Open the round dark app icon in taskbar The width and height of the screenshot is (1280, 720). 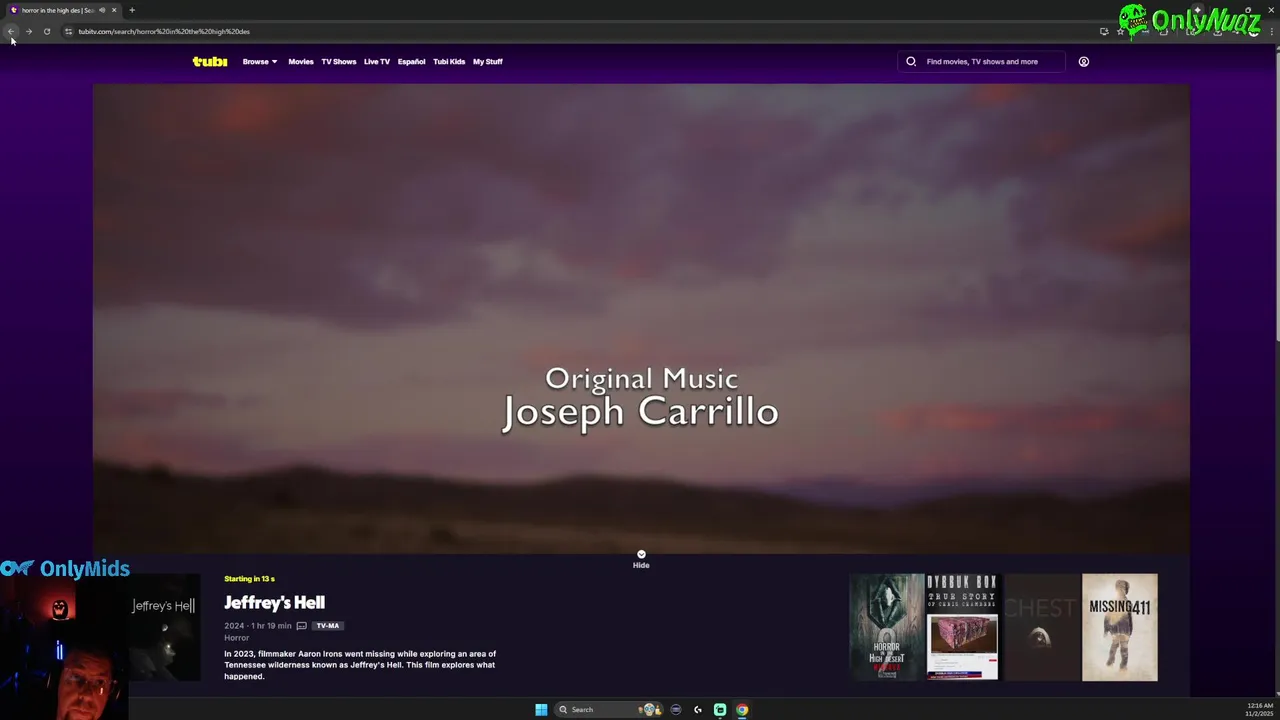676,710
